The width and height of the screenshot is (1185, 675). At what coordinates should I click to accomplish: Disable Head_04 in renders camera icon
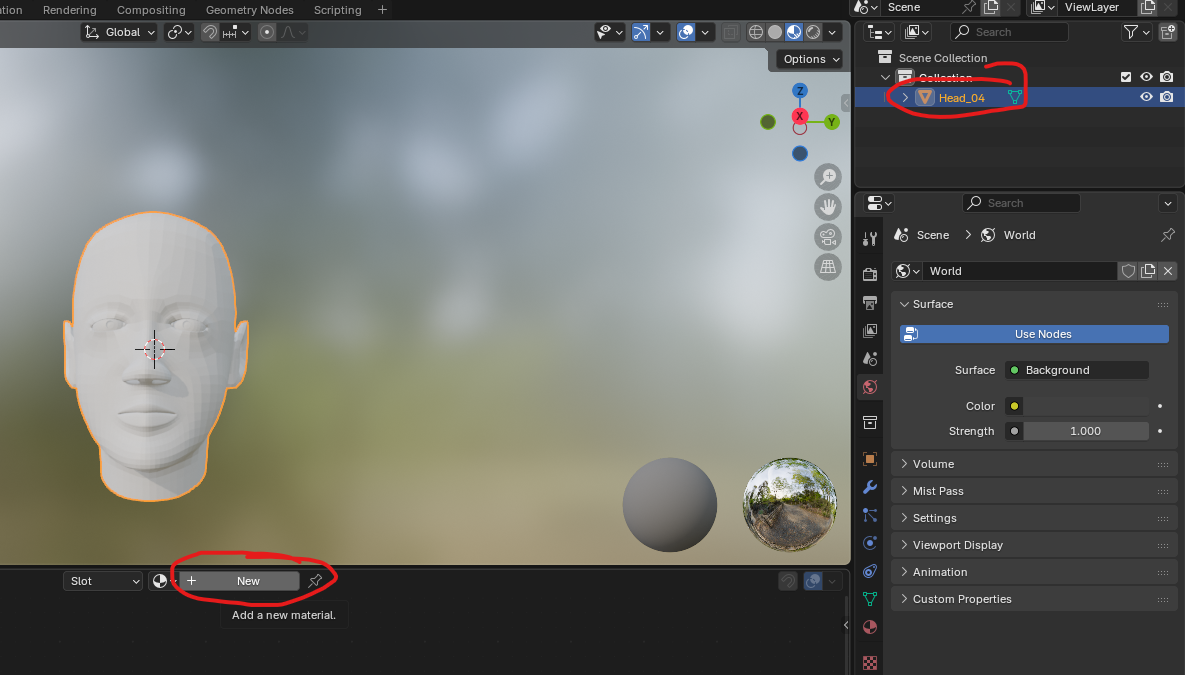1167,97
